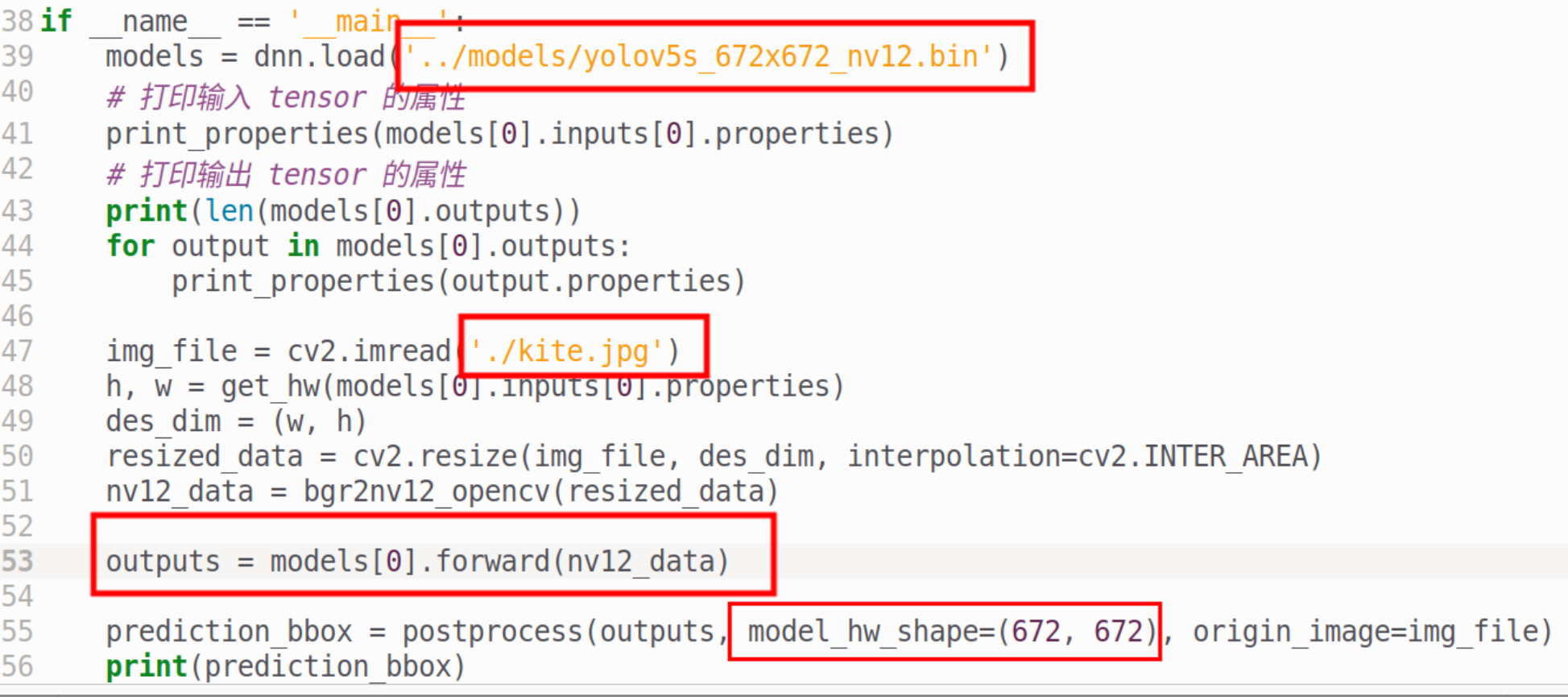Screen dimensions: 1568x697
Task: Click line number 53 in gutter
Action: [x=17, y=561]
